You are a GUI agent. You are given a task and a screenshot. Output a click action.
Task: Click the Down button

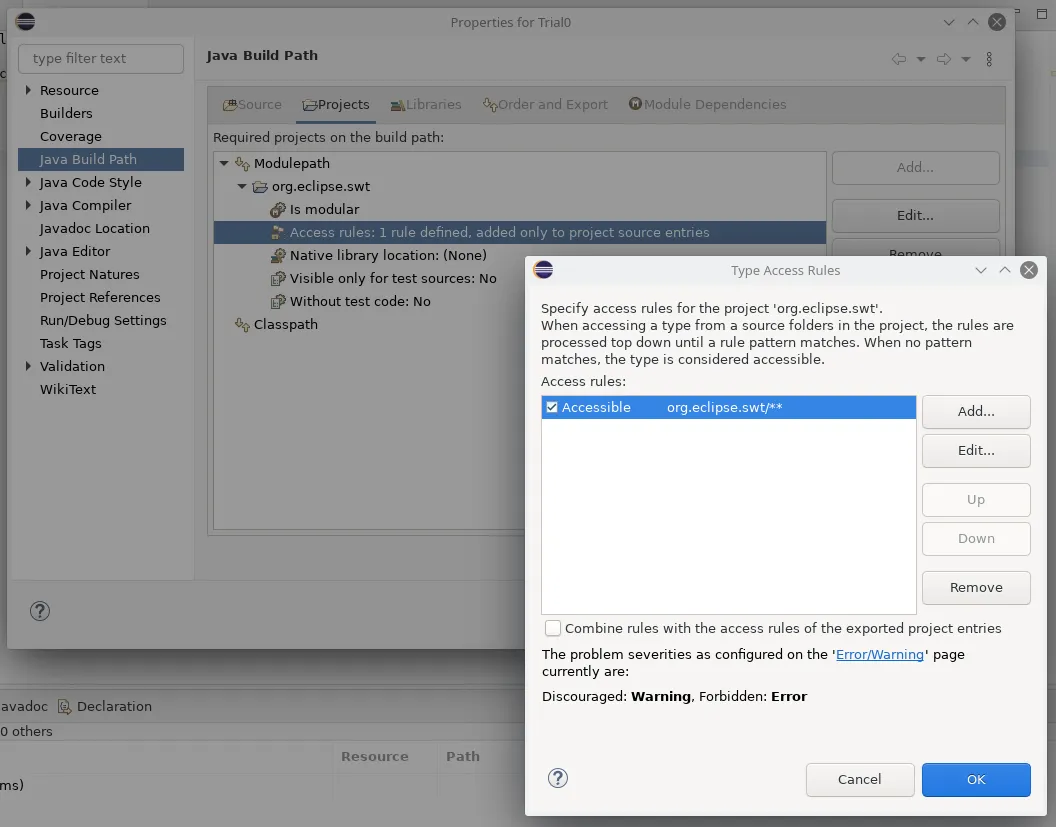976,539
